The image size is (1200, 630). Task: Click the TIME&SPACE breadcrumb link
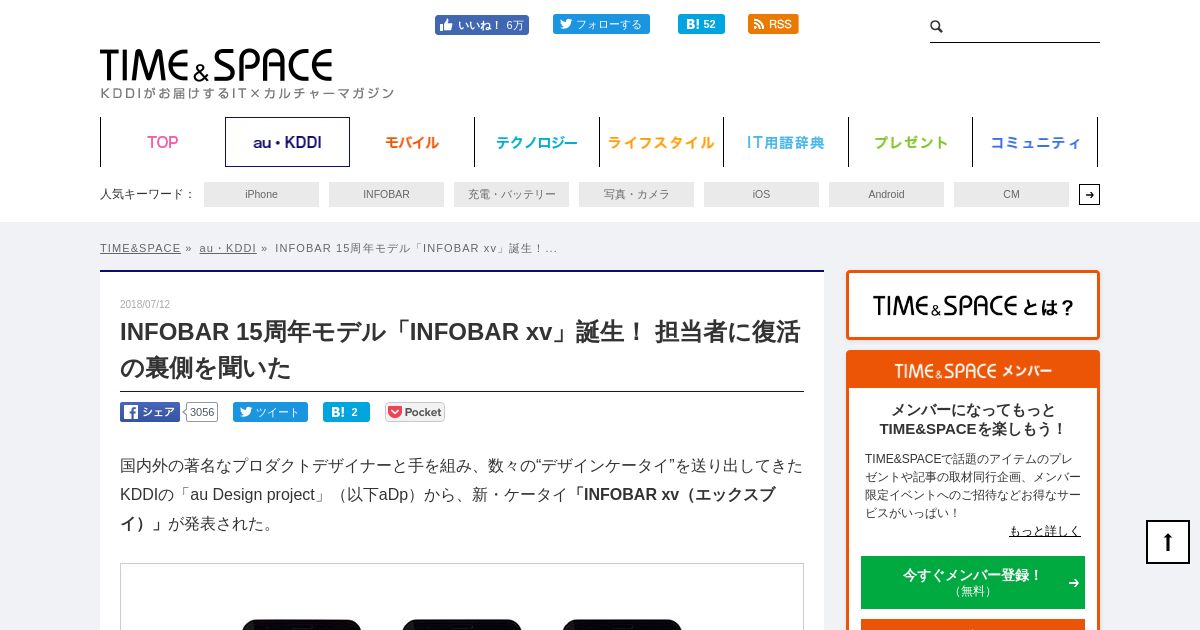tap(140, 248)
